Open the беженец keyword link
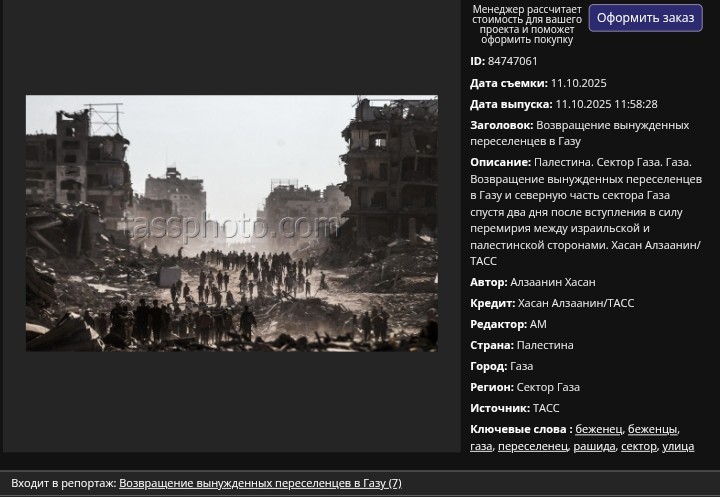Image resolution: width=720 pixels, height=497 pixels. 598,429
